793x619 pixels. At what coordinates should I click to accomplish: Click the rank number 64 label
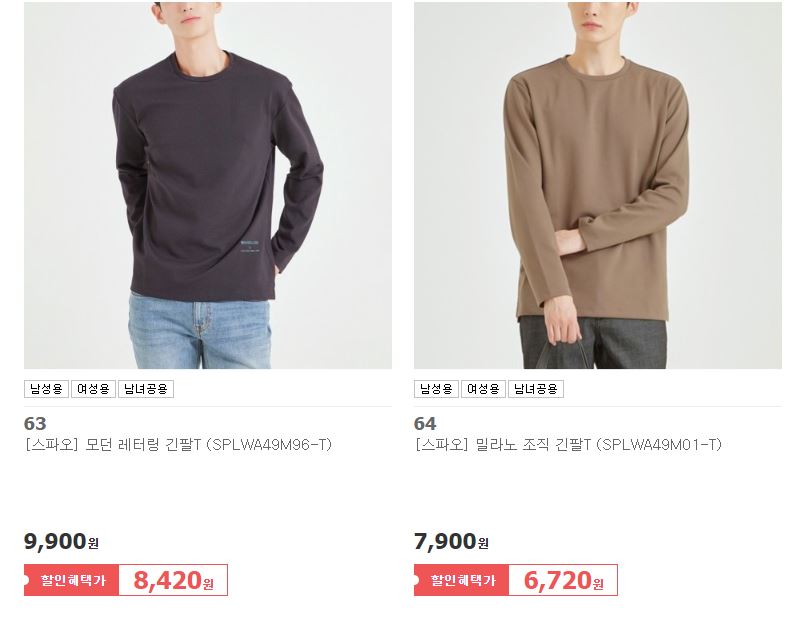pos(425,423)
